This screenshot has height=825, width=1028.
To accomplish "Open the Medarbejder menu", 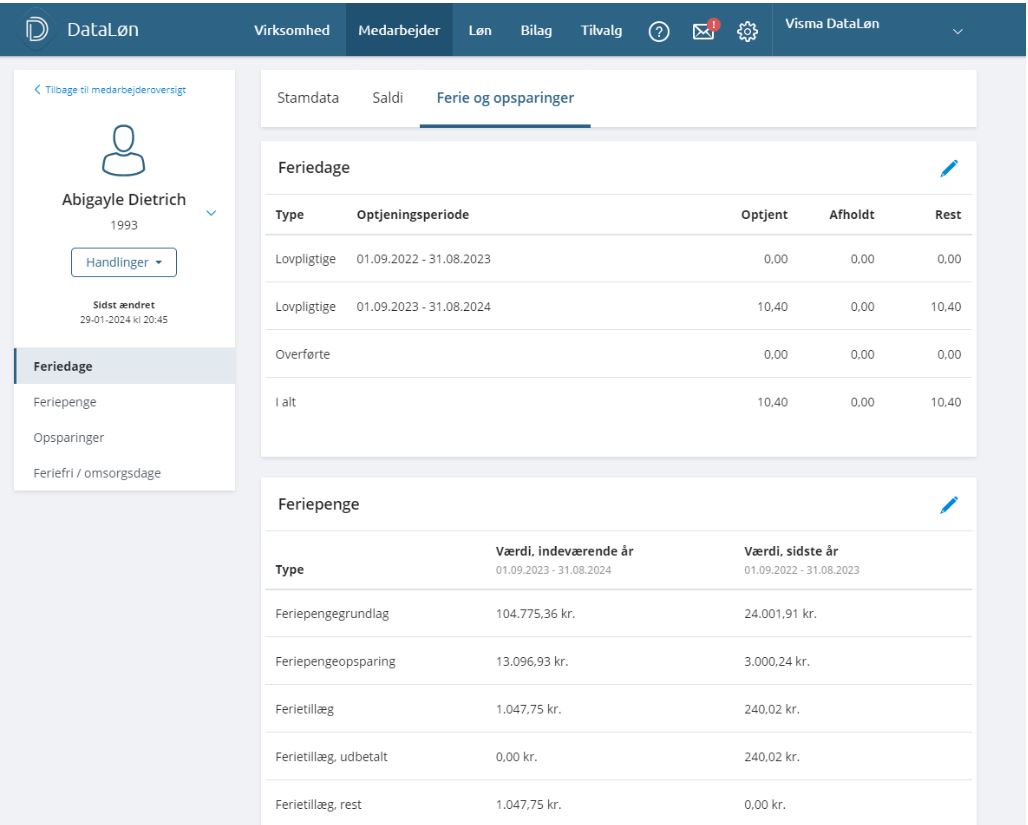I will [399, 30].
